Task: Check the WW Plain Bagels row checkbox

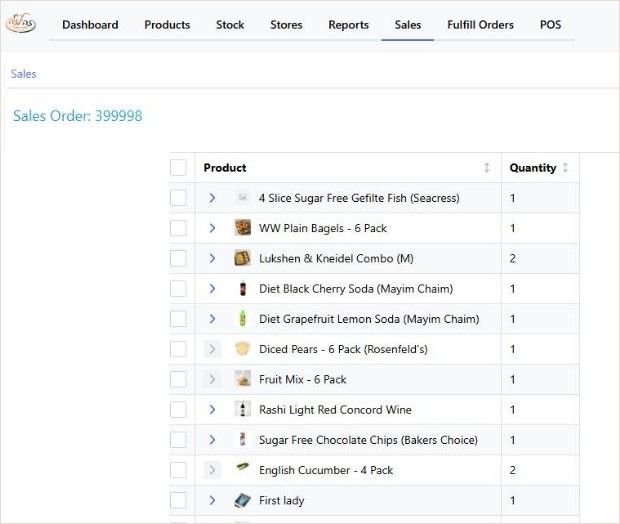Action: pyautogui.click(x=178, y=228)
